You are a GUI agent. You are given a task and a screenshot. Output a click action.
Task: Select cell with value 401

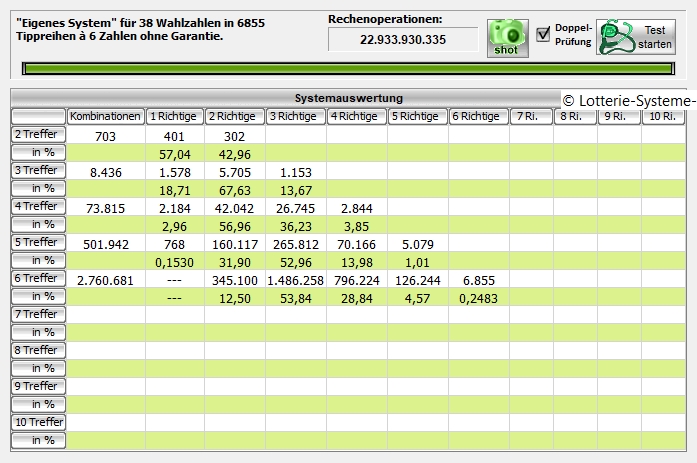pyautogui.click(x=174, y=136)
